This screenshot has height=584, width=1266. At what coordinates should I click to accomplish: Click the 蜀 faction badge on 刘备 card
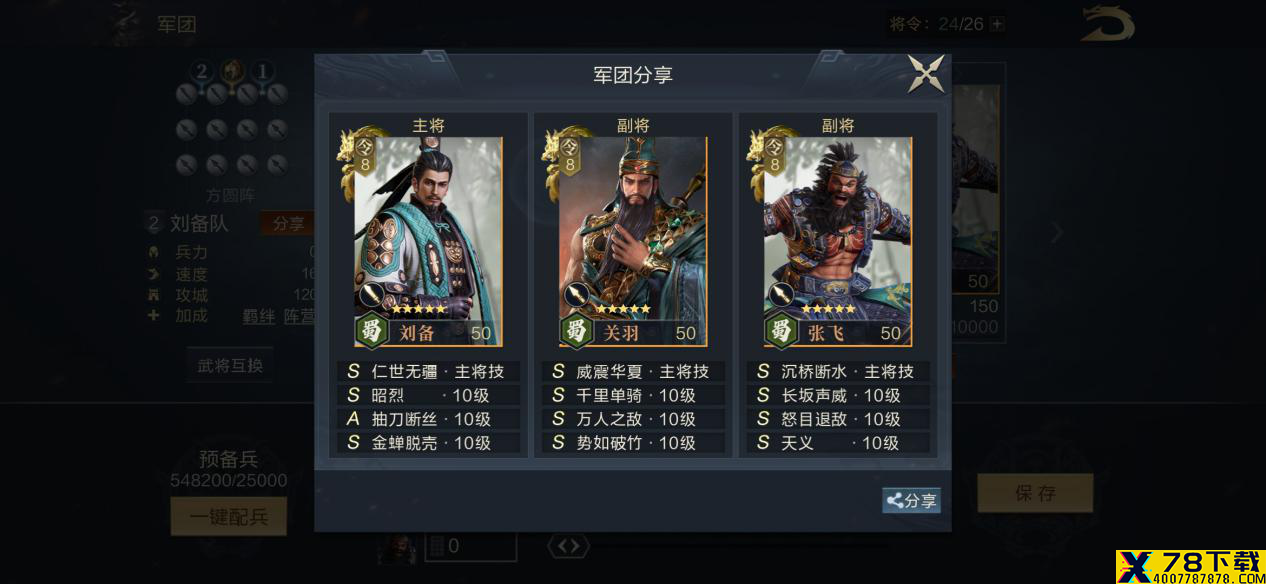[x=373, y=331]
